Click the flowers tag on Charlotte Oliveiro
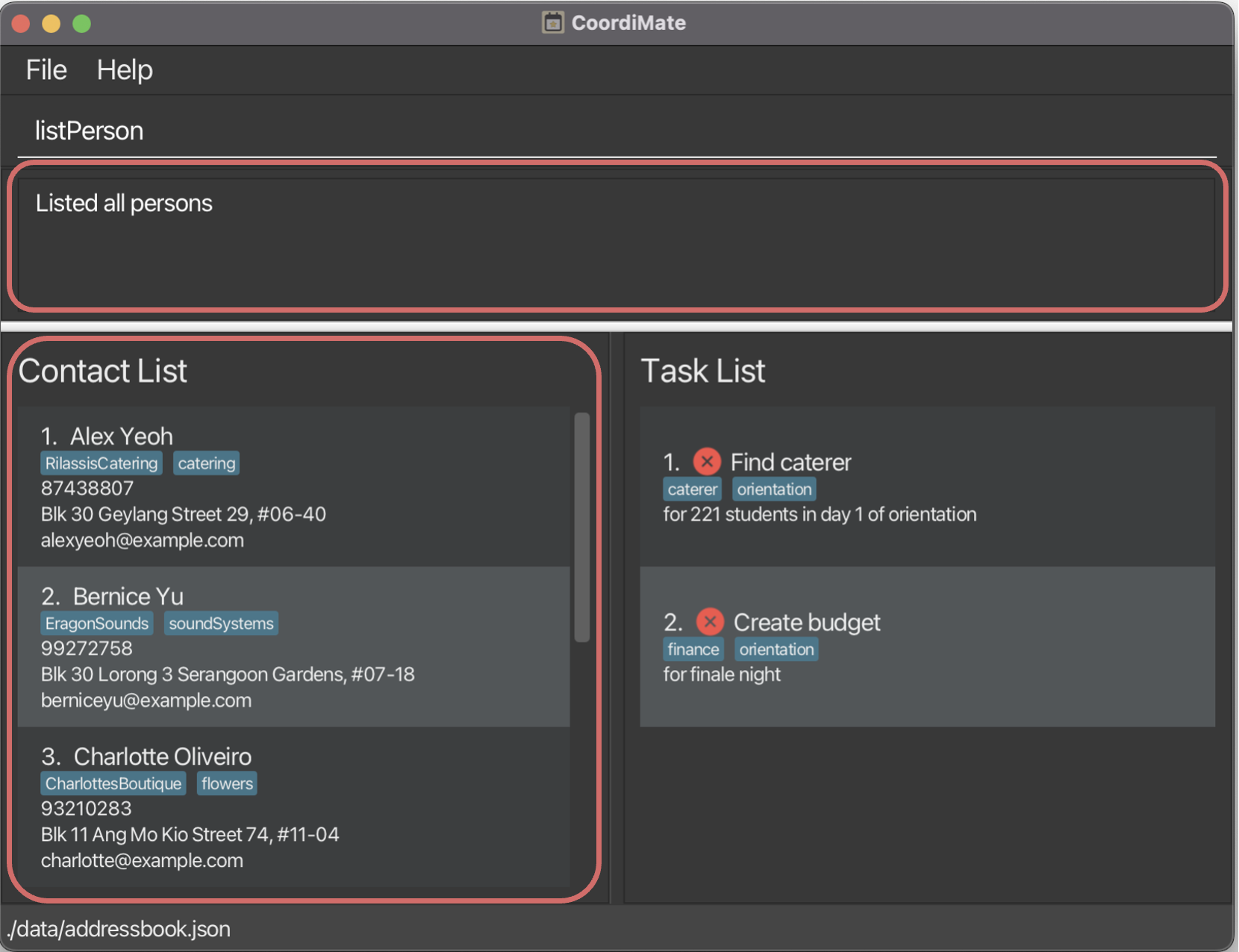Viewport: 1239px width, 952px height. (227, 784)
